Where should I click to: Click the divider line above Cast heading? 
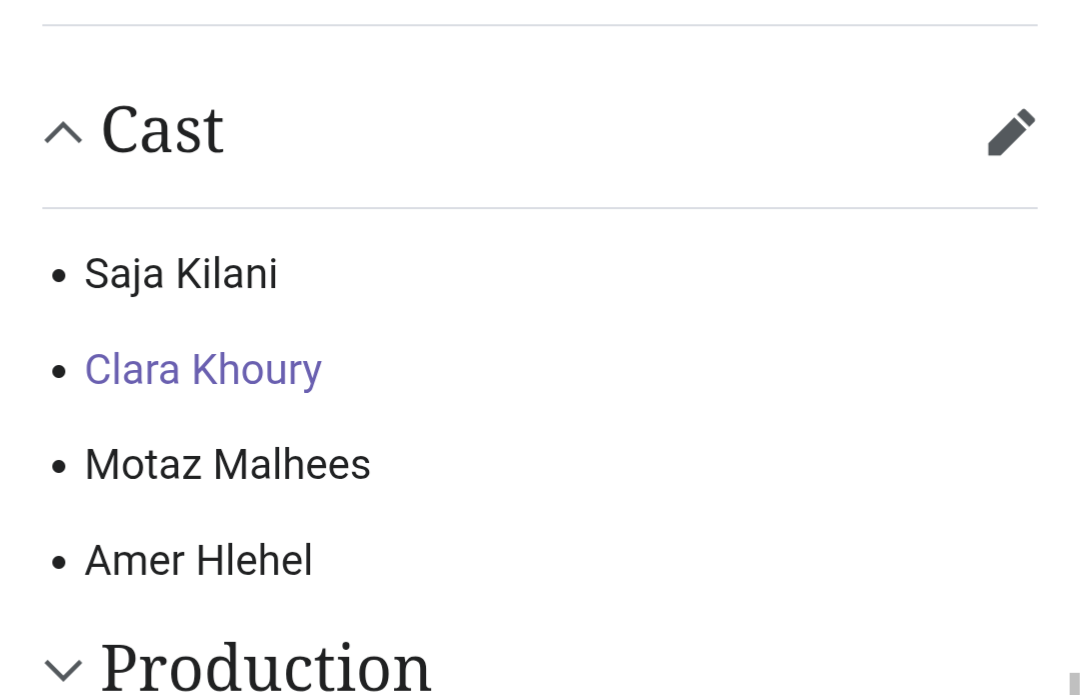(540, 25)
